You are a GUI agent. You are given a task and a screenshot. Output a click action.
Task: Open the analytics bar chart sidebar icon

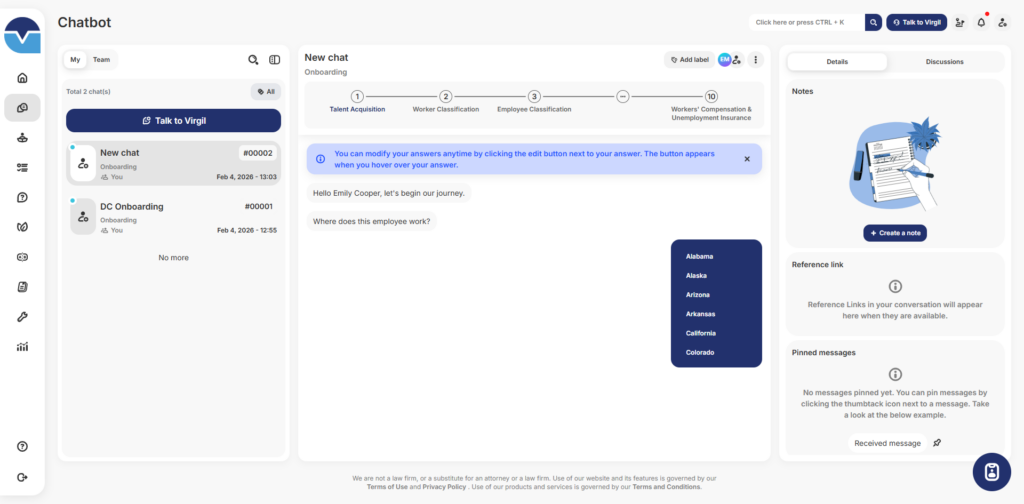click(22, 347)
